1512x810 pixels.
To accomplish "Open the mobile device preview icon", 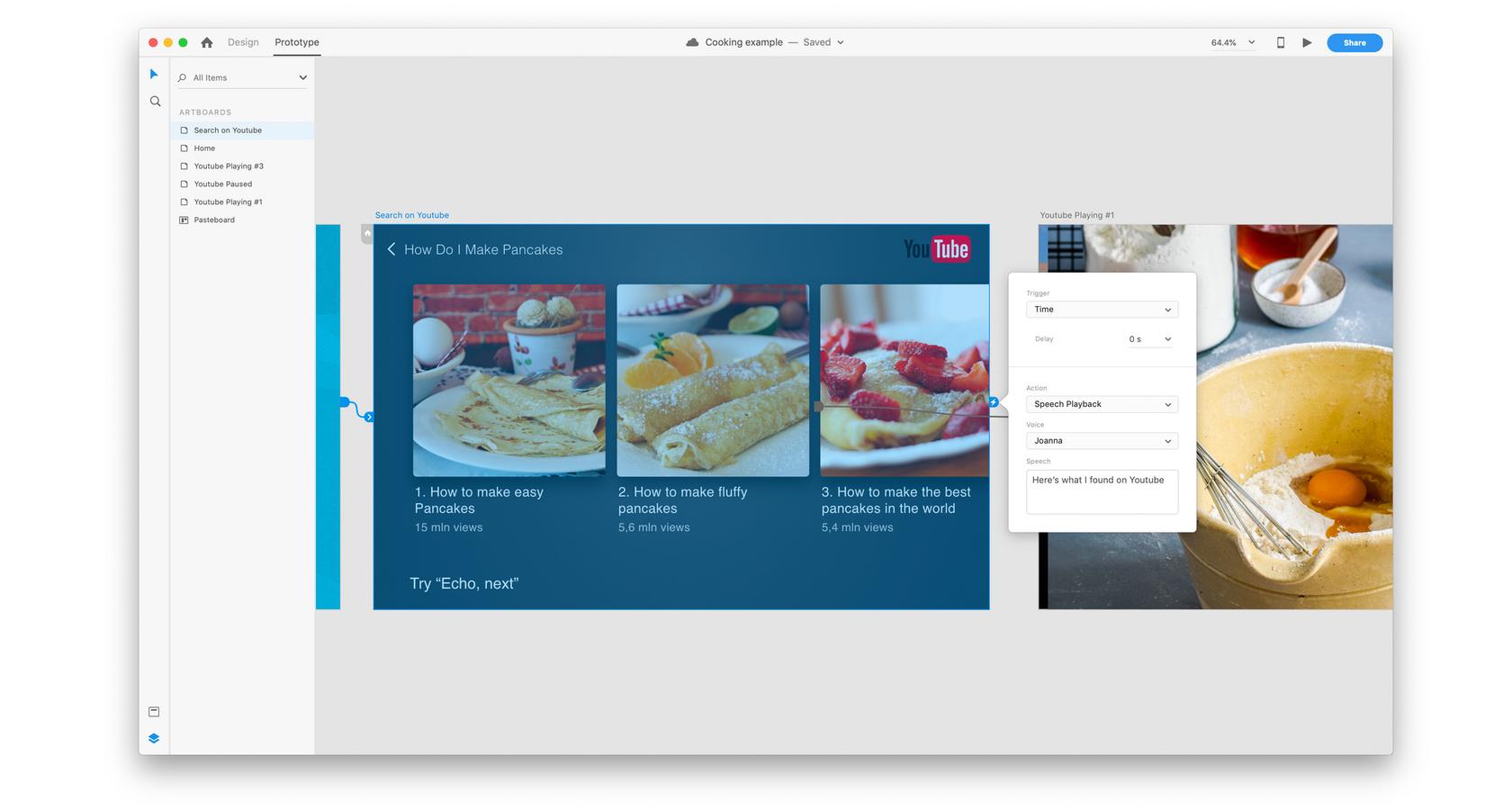I will pos(1281,42).
